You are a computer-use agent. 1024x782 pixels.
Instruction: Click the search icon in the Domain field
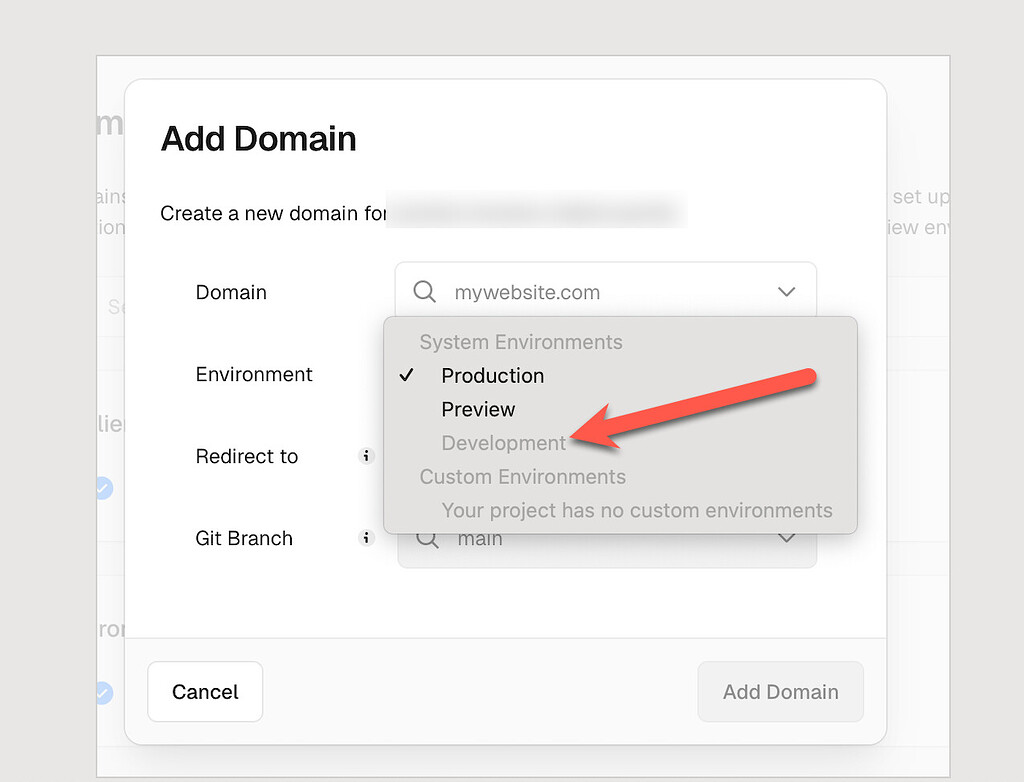pyautogui.click(x=423, y=292)
